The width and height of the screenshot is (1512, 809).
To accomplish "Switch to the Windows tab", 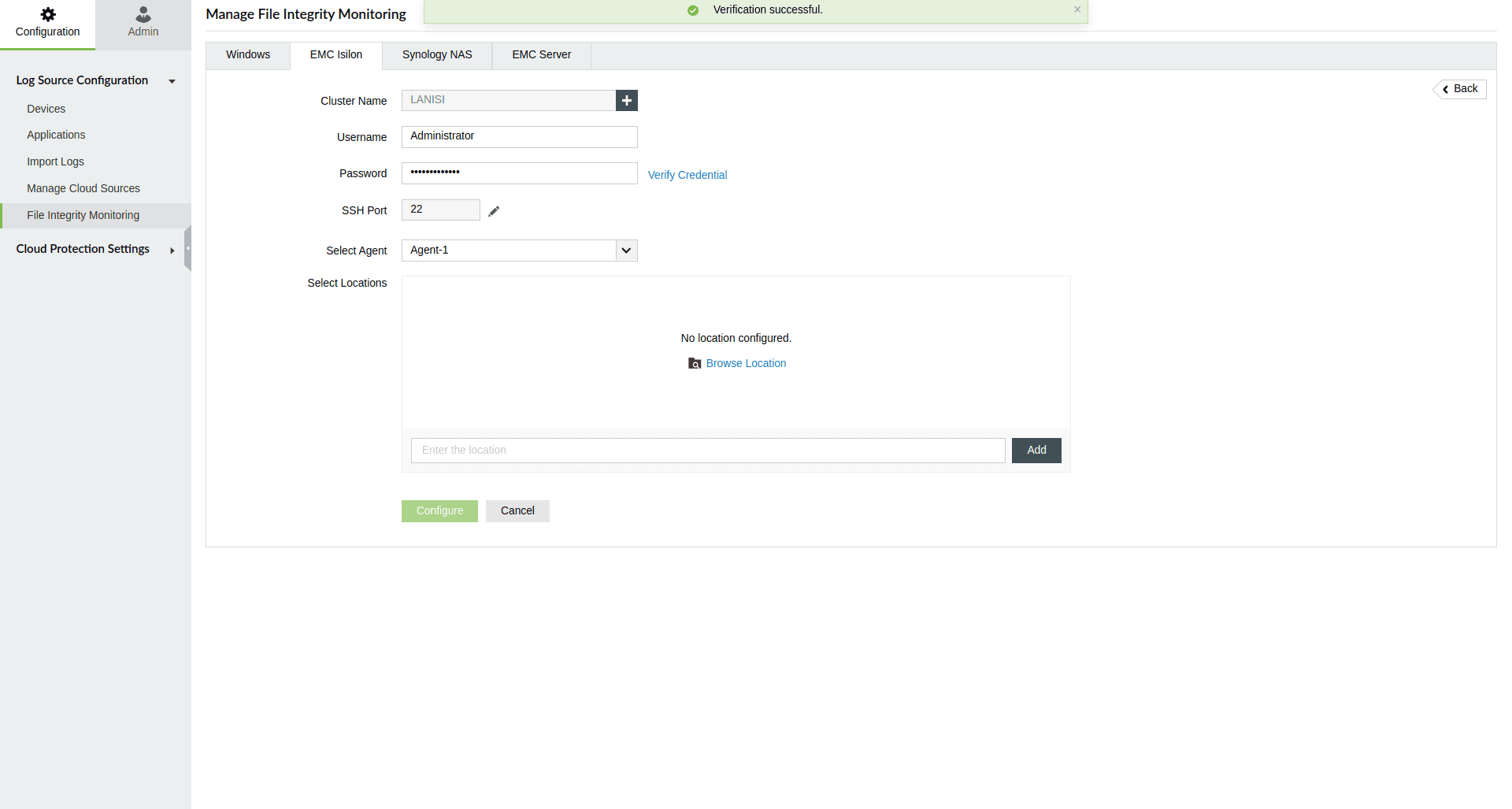I will click(247, 54).
